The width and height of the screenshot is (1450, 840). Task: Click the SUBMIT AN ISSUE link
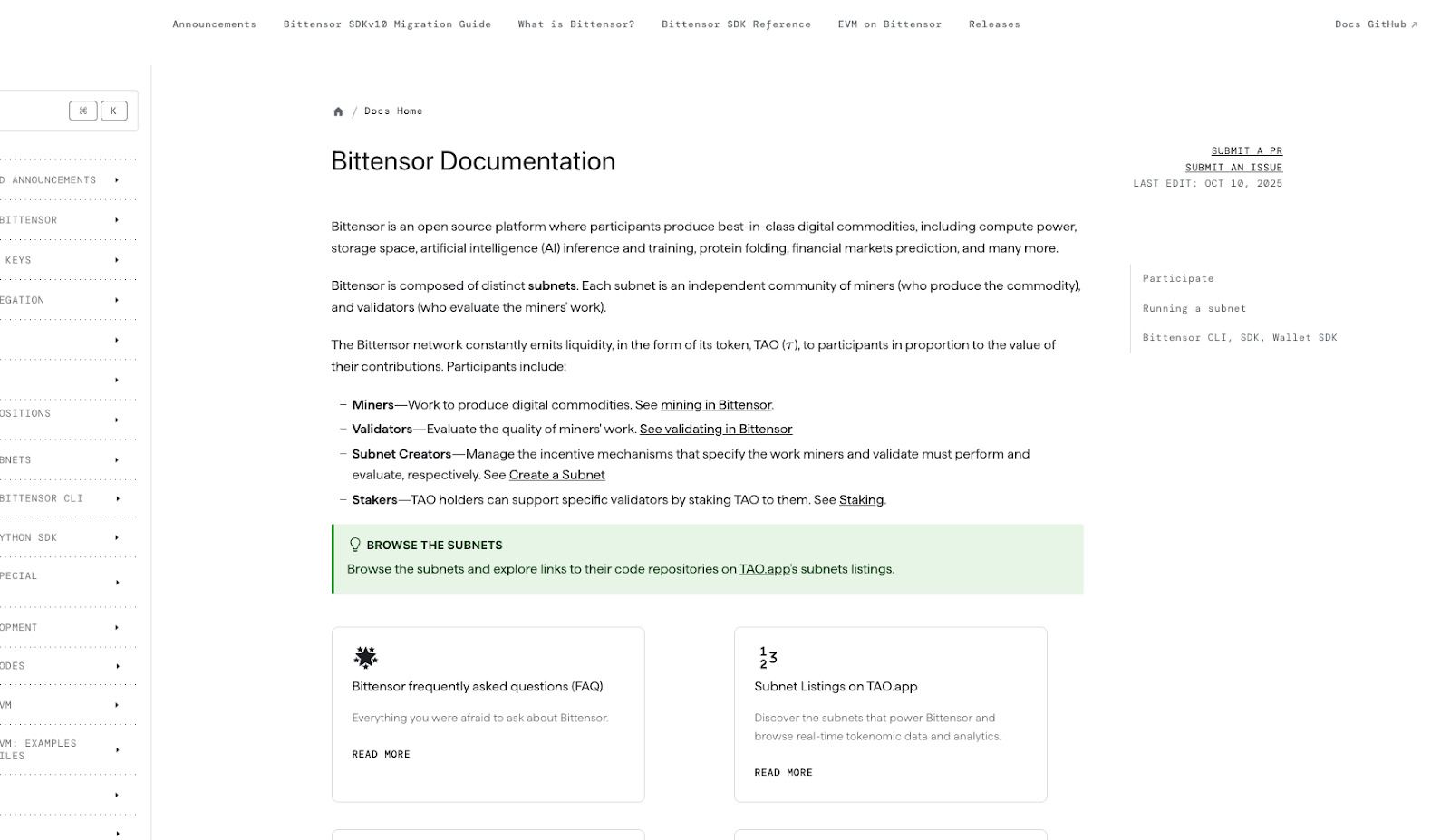coord(1234,167)
